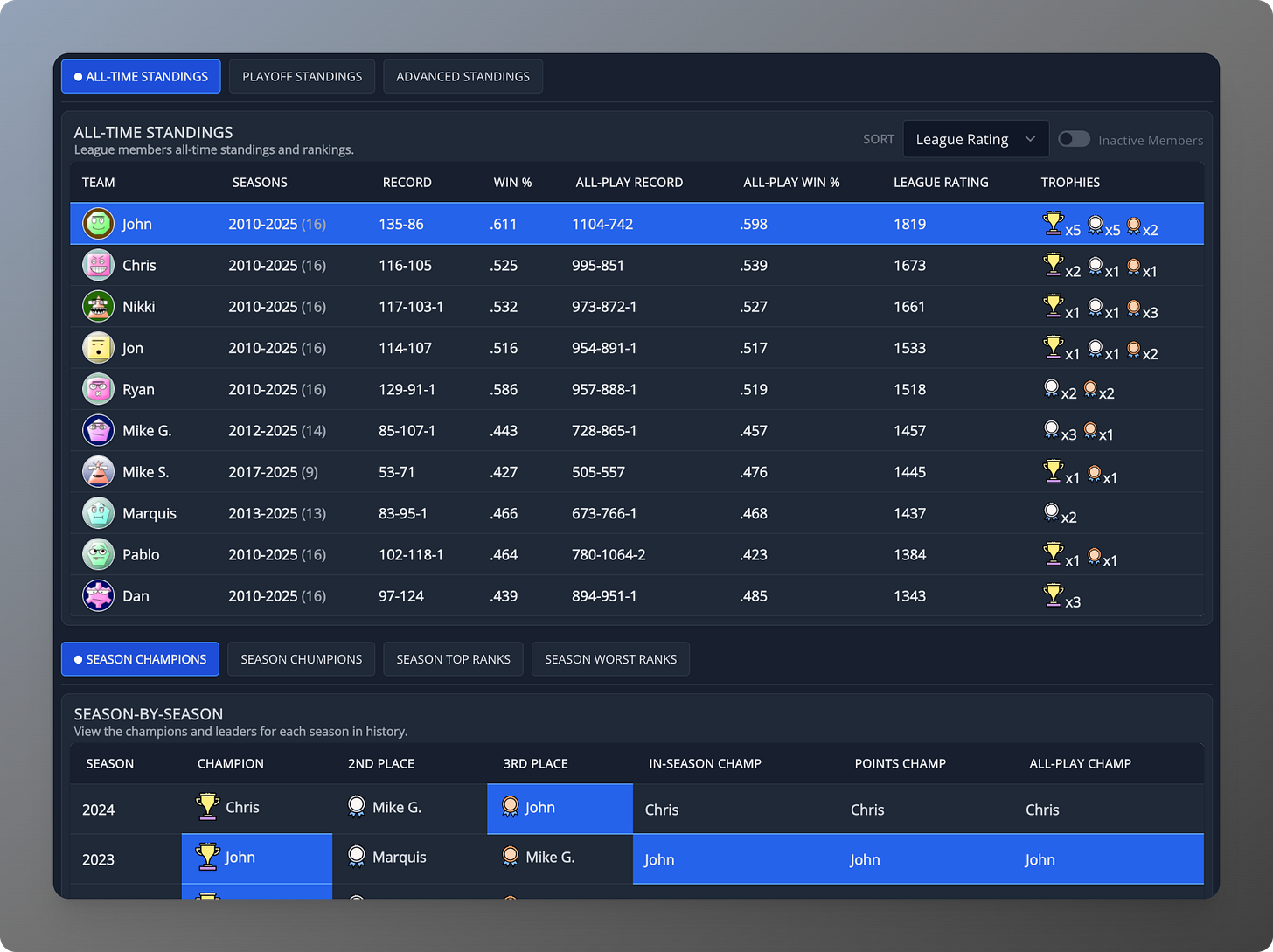Open the League Rating sort dropdown
Viewport: 1273px width, 952px height.
tap(976, 139)
